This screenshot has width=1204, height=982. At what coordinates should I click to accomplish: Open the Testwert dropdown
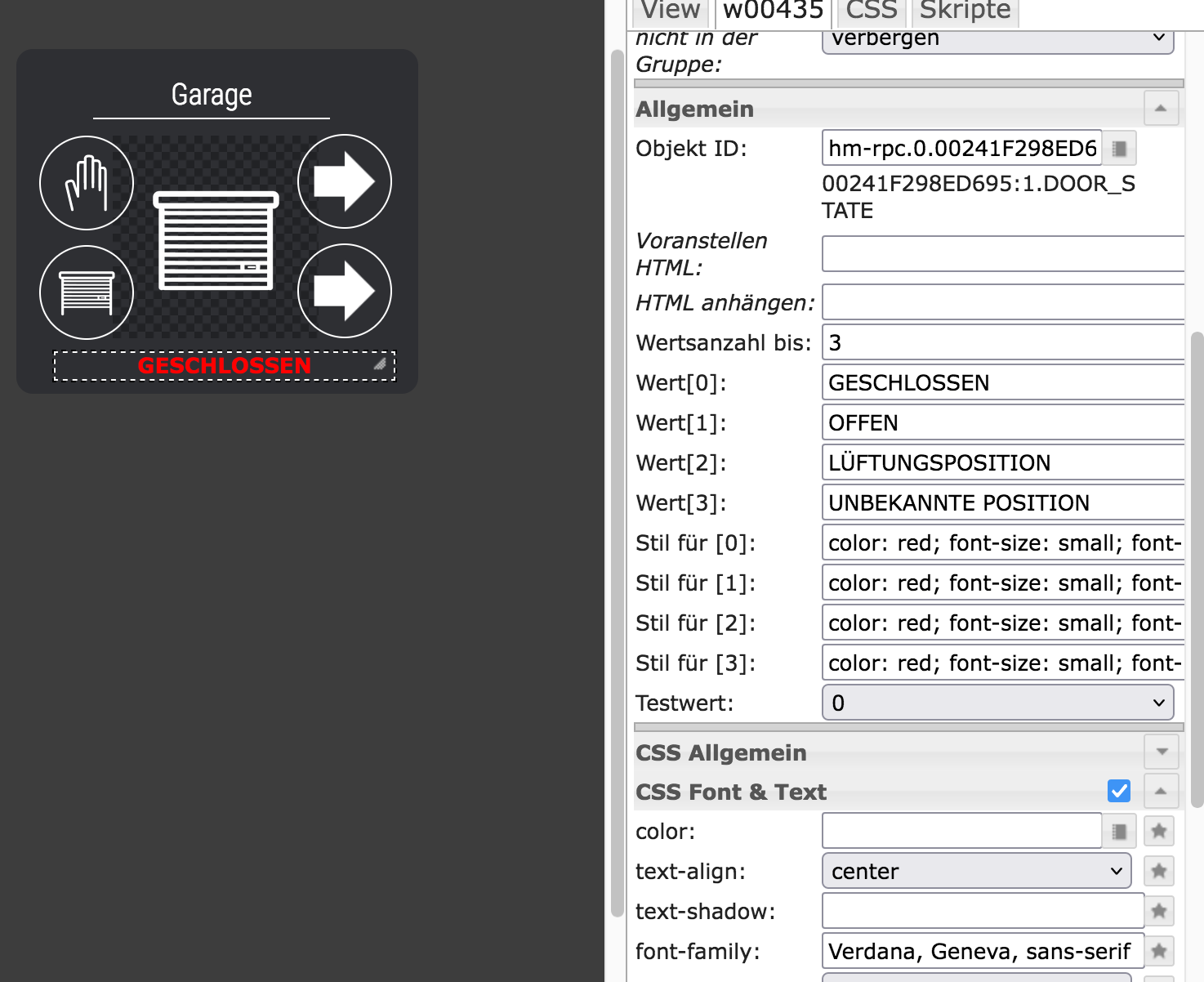[x=997, y=703]
